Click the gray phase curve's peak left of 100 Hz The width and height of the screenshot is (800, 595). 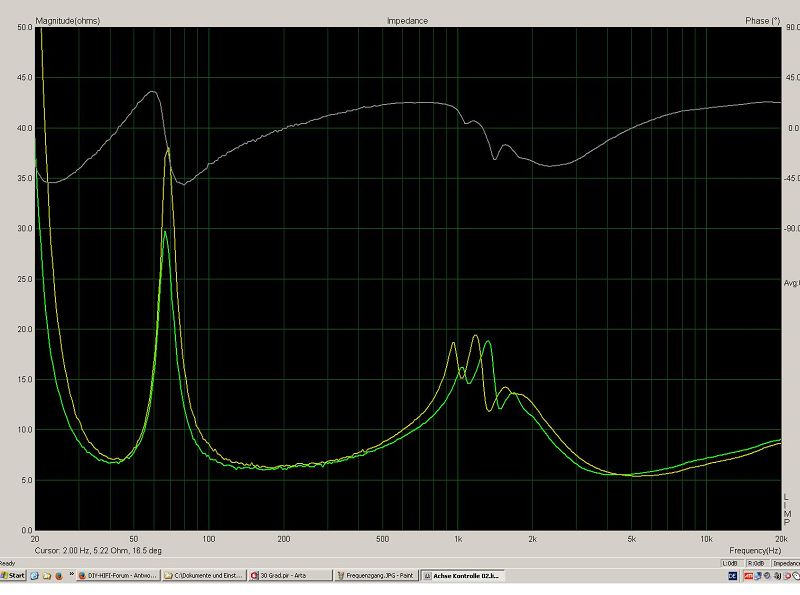153,92
